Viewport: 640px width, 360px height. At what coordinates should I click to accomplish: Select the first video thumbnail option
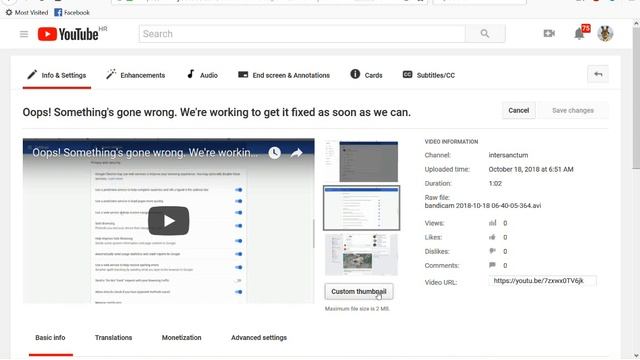[361, 162]
